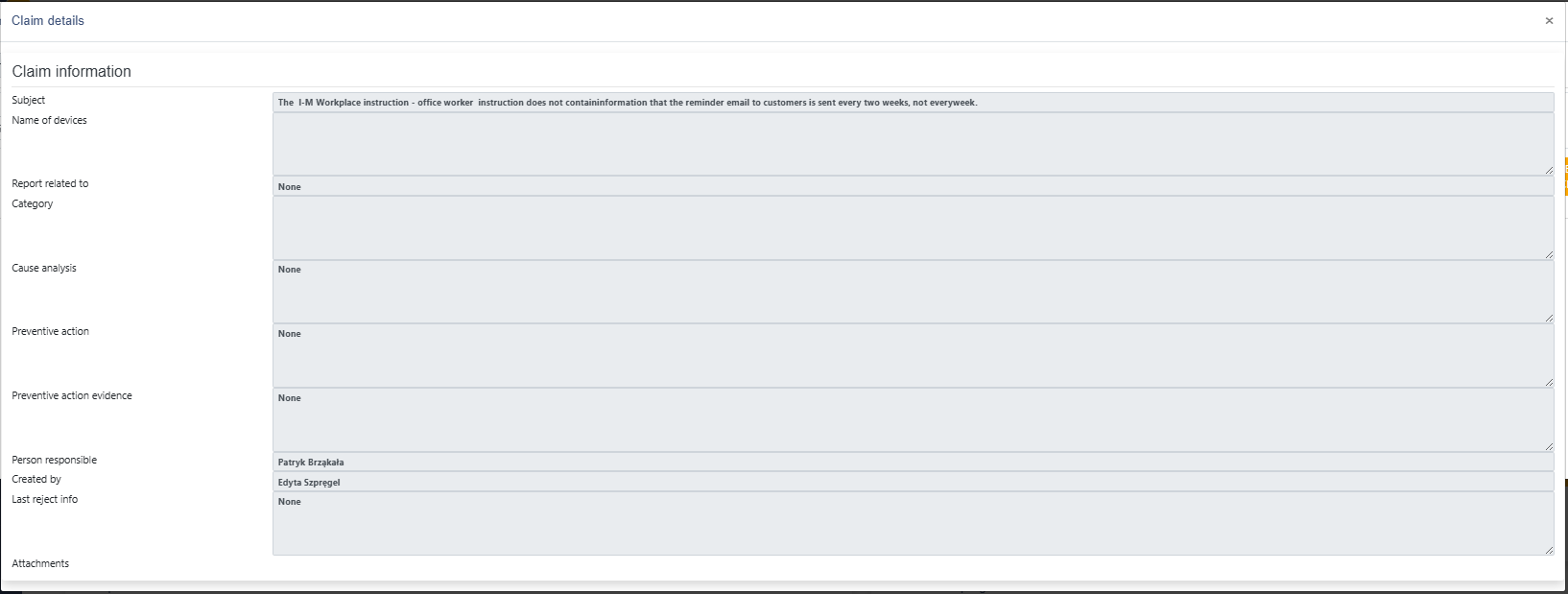Click the Preventive action evidence resize grip

tap(1549, 446)
